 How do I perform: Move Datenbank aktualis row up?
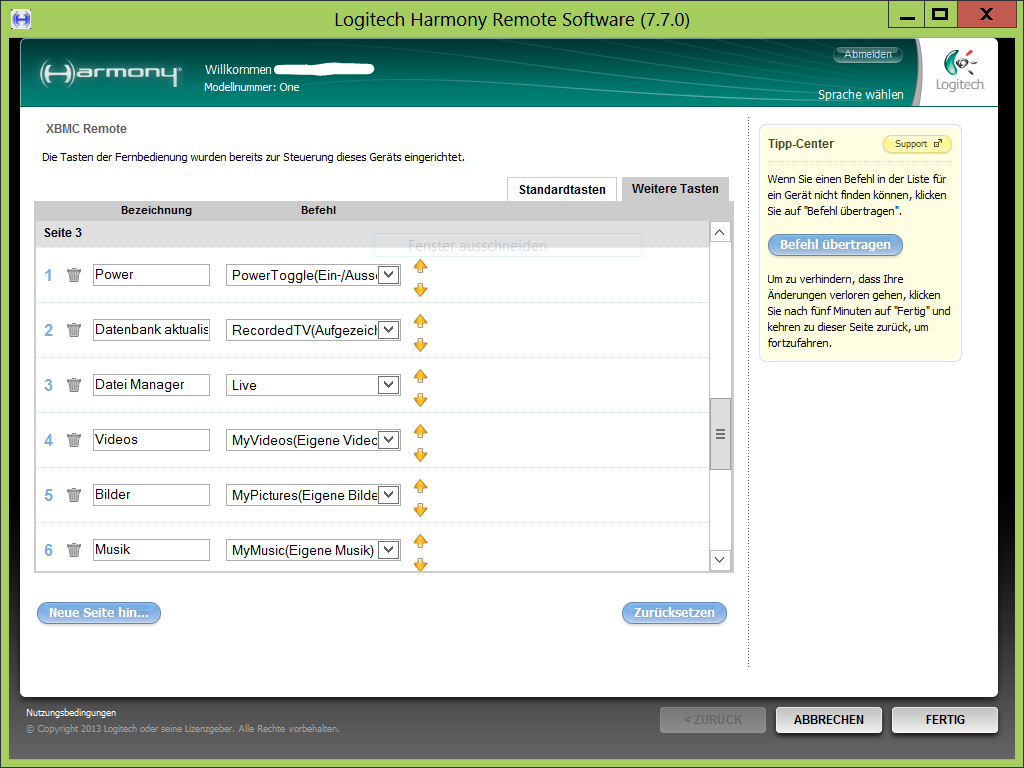(421, 321)
